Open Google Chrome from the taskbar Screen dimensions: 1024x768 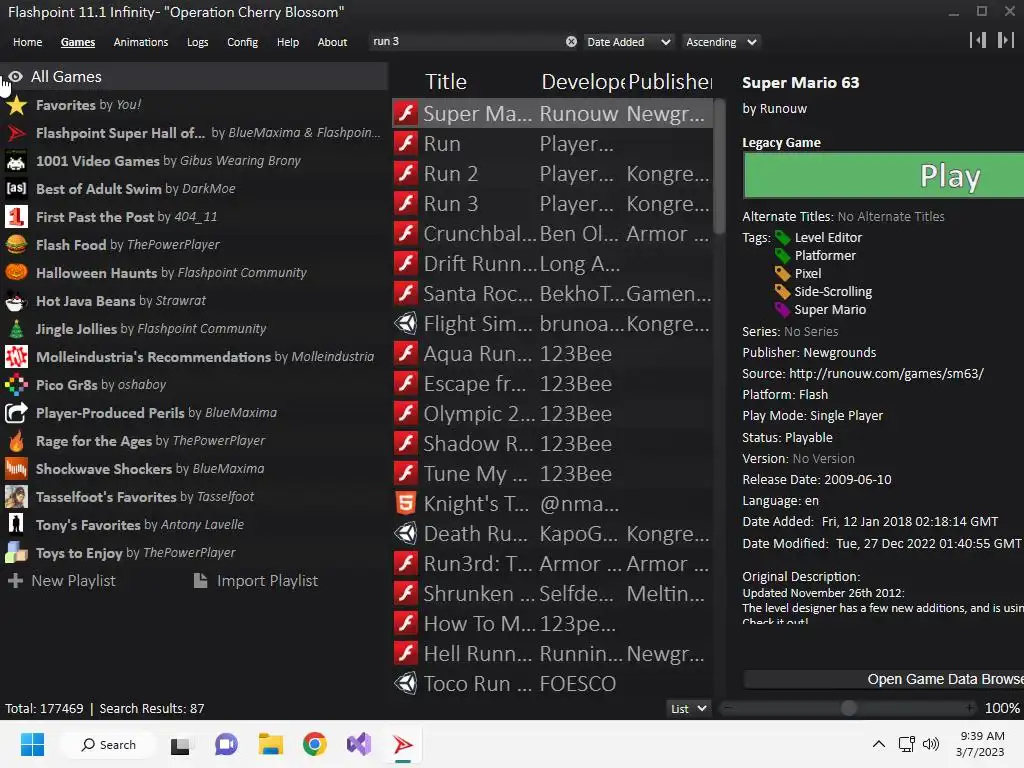(x=315, y=744)
